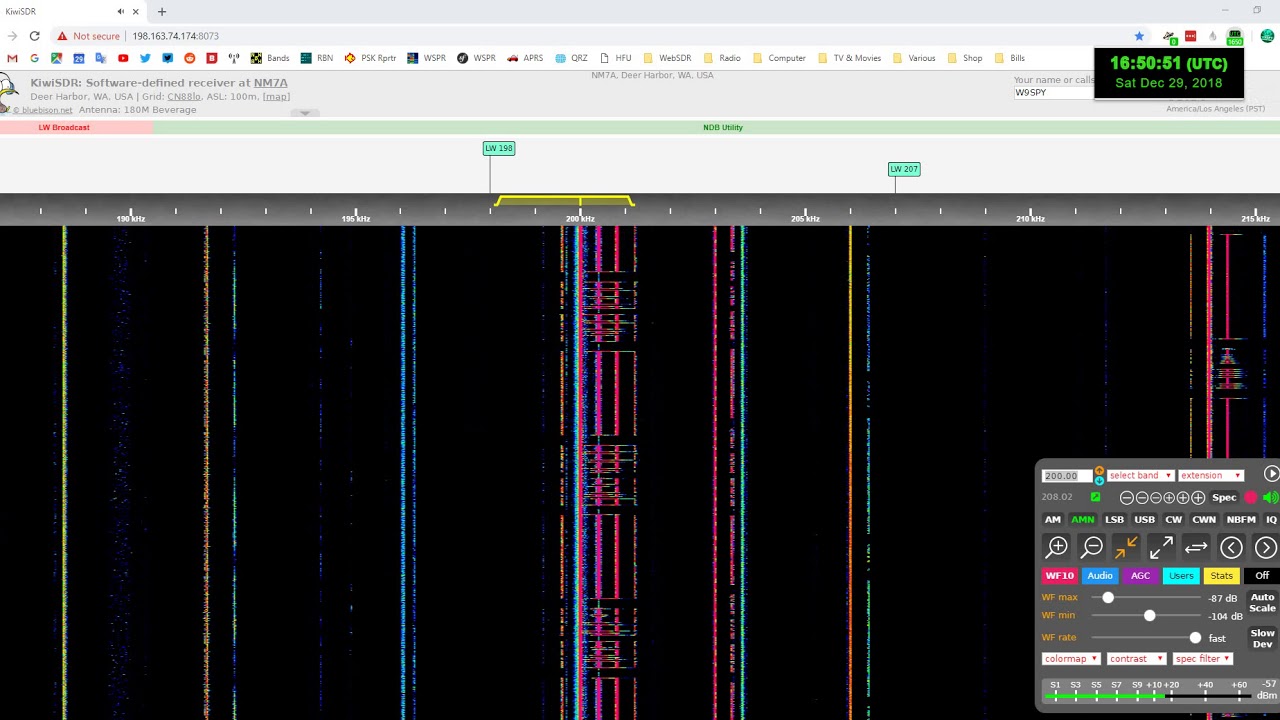Click the Slow Dev button
Image resolution: width=1280 pixels, height=720 pixels.
coord(1262,638)
